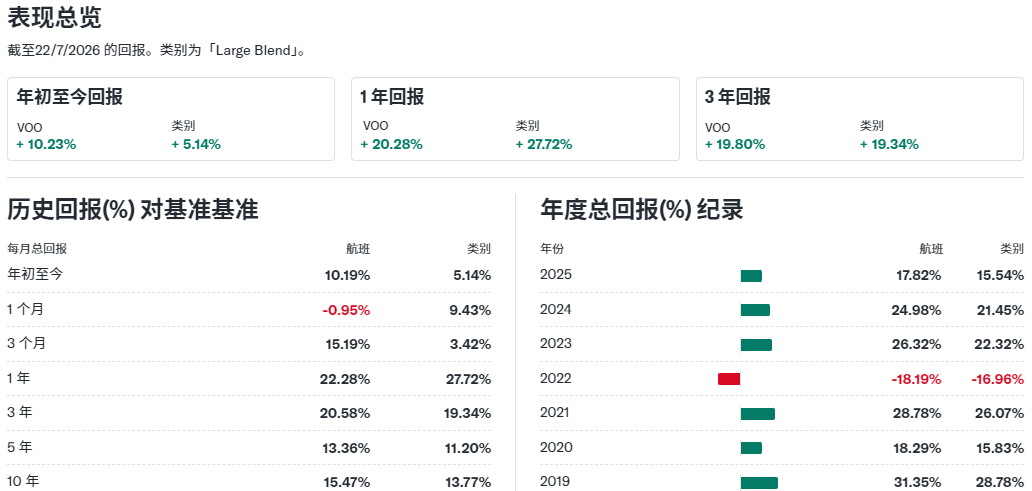Click the 31.35% value for 2019
Image resolution: width=1032 pixels, height=491 pixels.
click(918, 482)
